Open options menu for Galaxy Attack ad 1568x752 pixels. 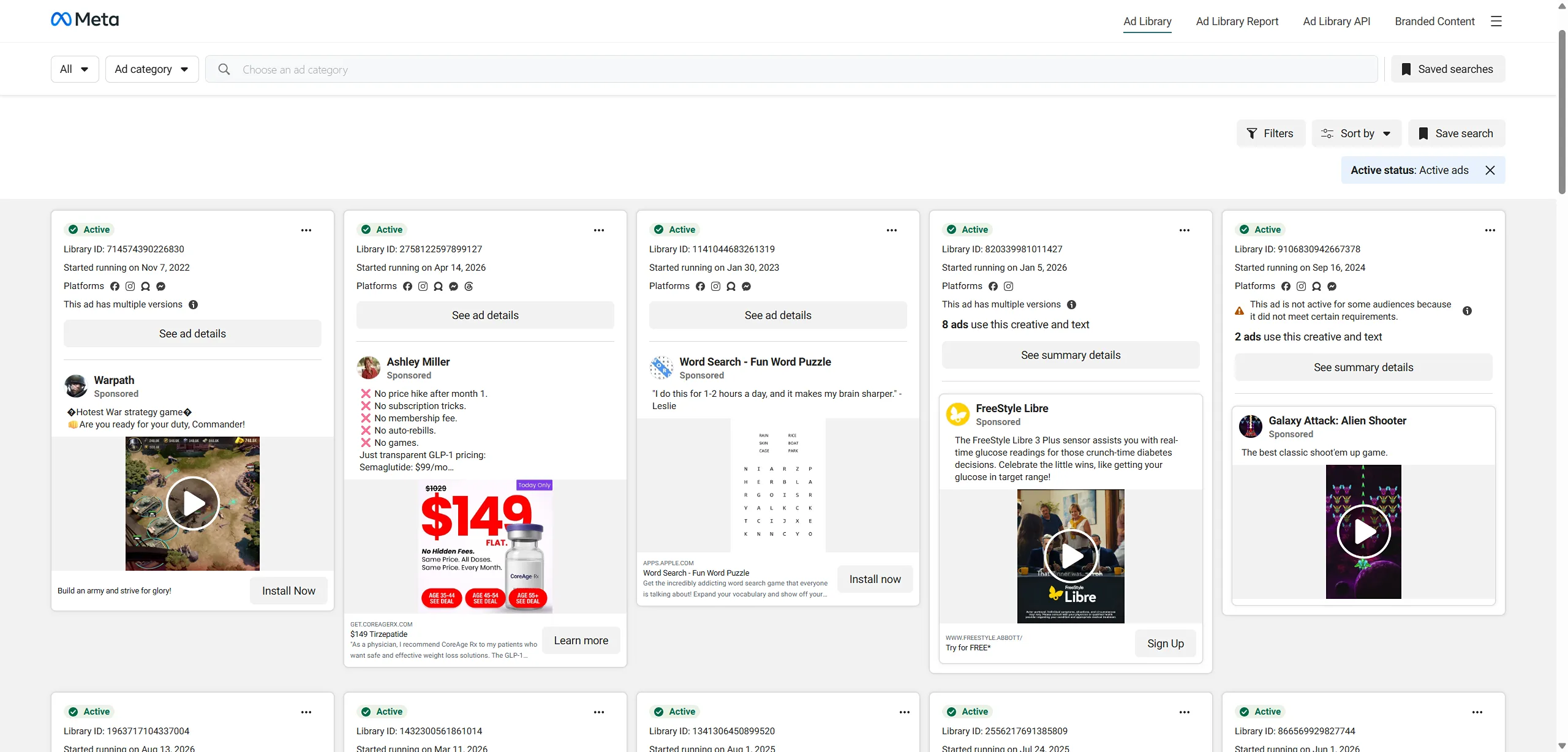coord(1490,230)
